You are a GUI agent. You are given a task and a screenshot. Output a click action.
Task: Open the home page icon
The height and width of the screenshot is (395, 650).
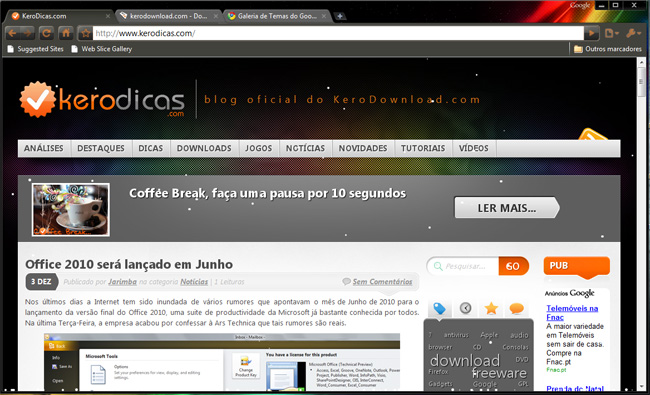65,33
